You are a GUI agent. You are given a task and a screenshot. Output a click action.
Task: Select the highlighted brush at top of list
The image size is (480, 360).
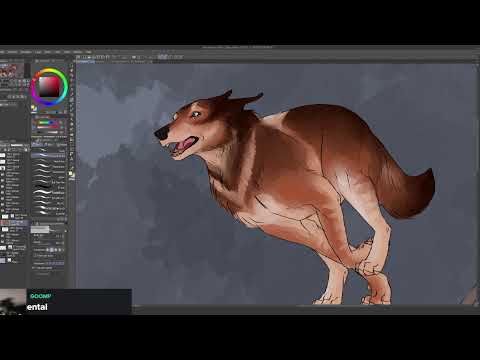(48, 155)
